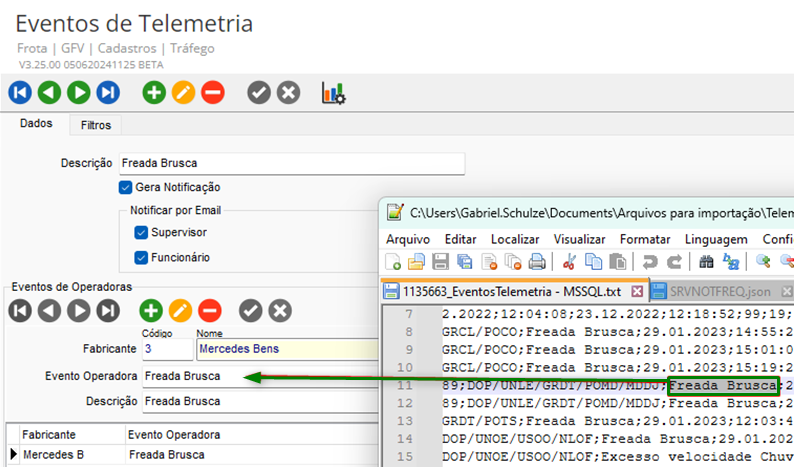Open Tráfego breadcrumb link

[192, 49]
